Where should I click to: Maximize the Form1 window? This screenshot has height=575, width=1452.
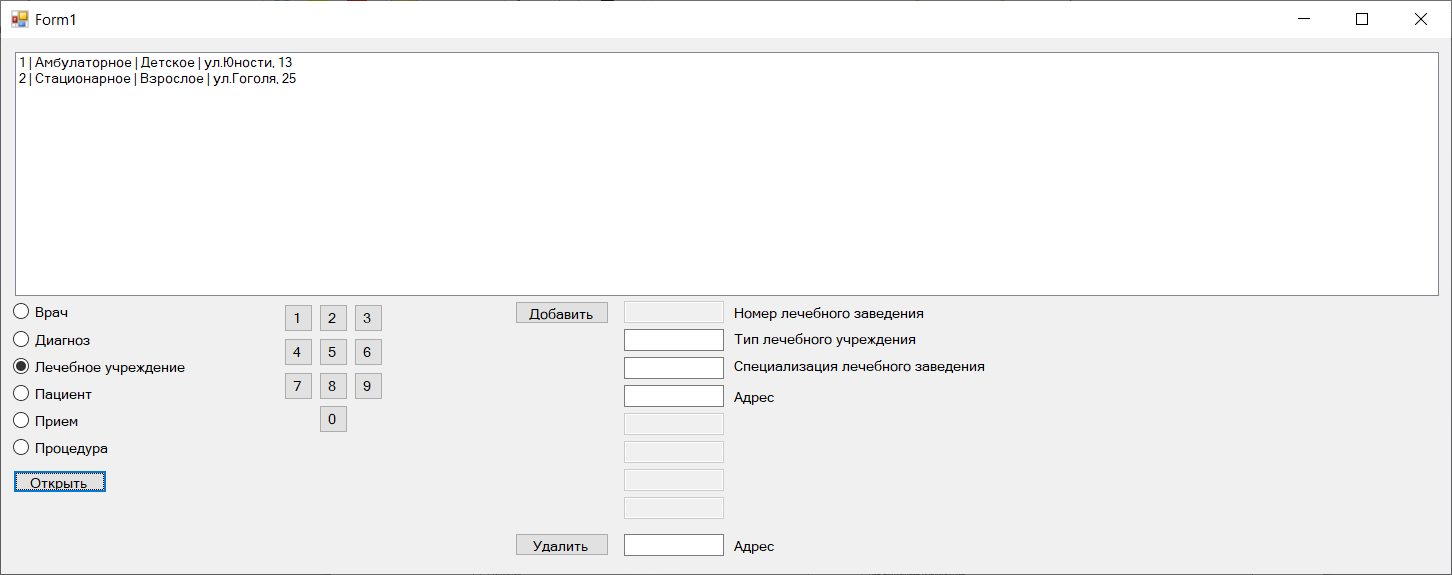pyautogui.click(x=1362, y=19)
